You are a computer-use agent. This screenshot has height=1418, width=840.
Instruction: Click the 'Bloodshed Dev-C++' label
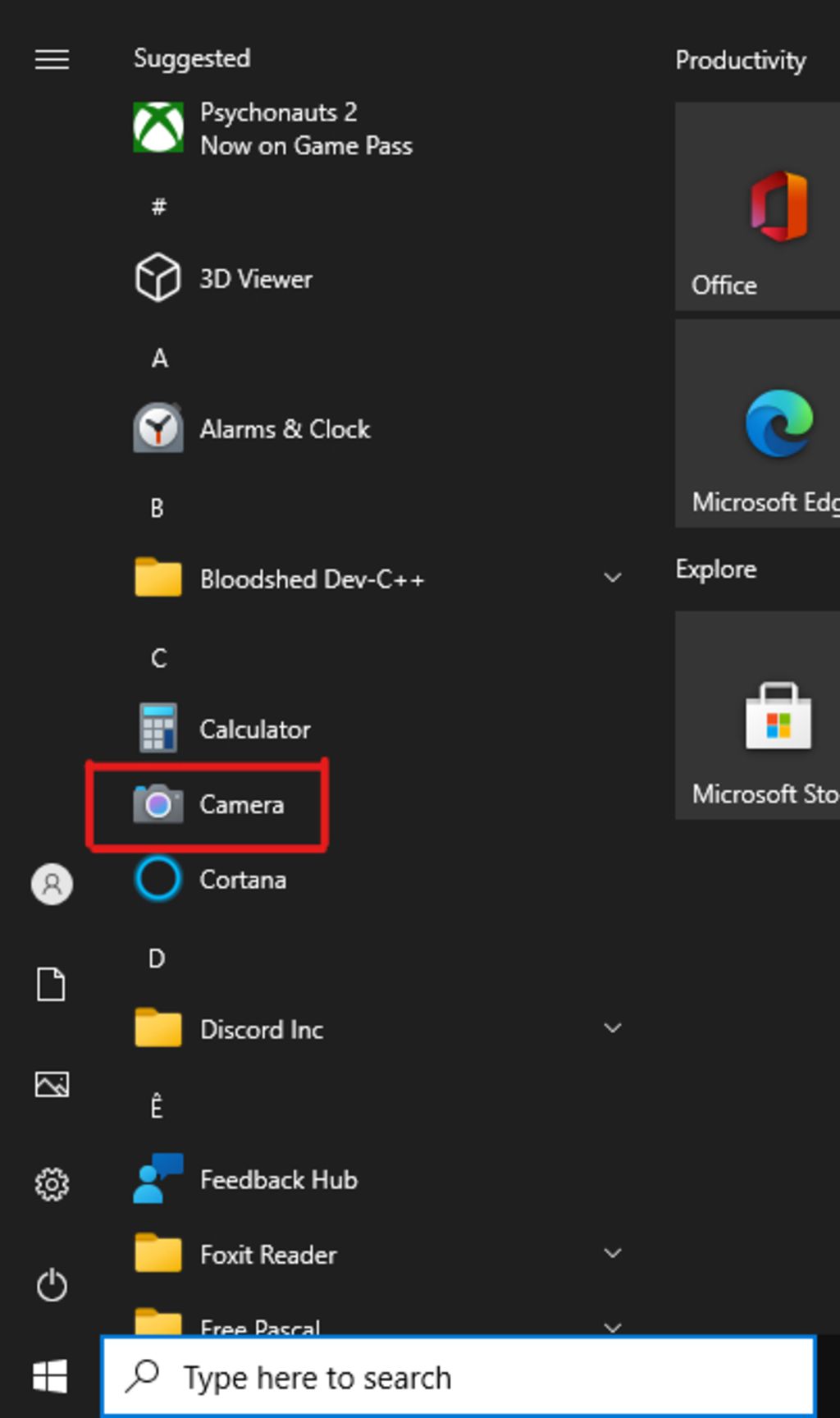(312, 579)
